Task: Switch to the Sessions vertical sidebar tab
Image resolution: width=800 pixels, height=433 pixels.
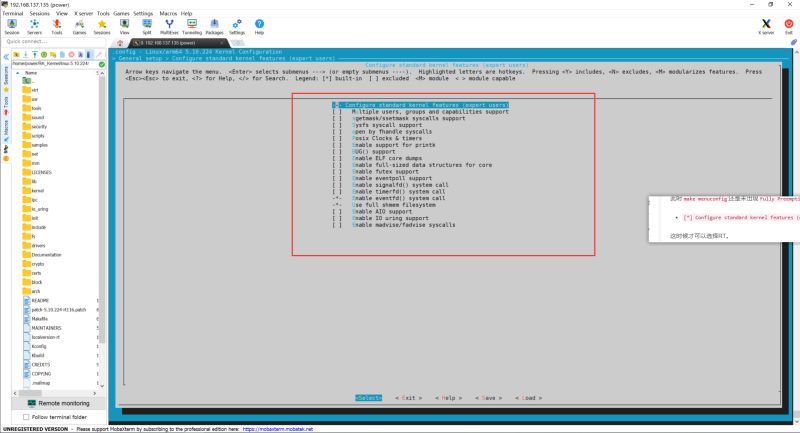Action: click(x=6, y=77)
